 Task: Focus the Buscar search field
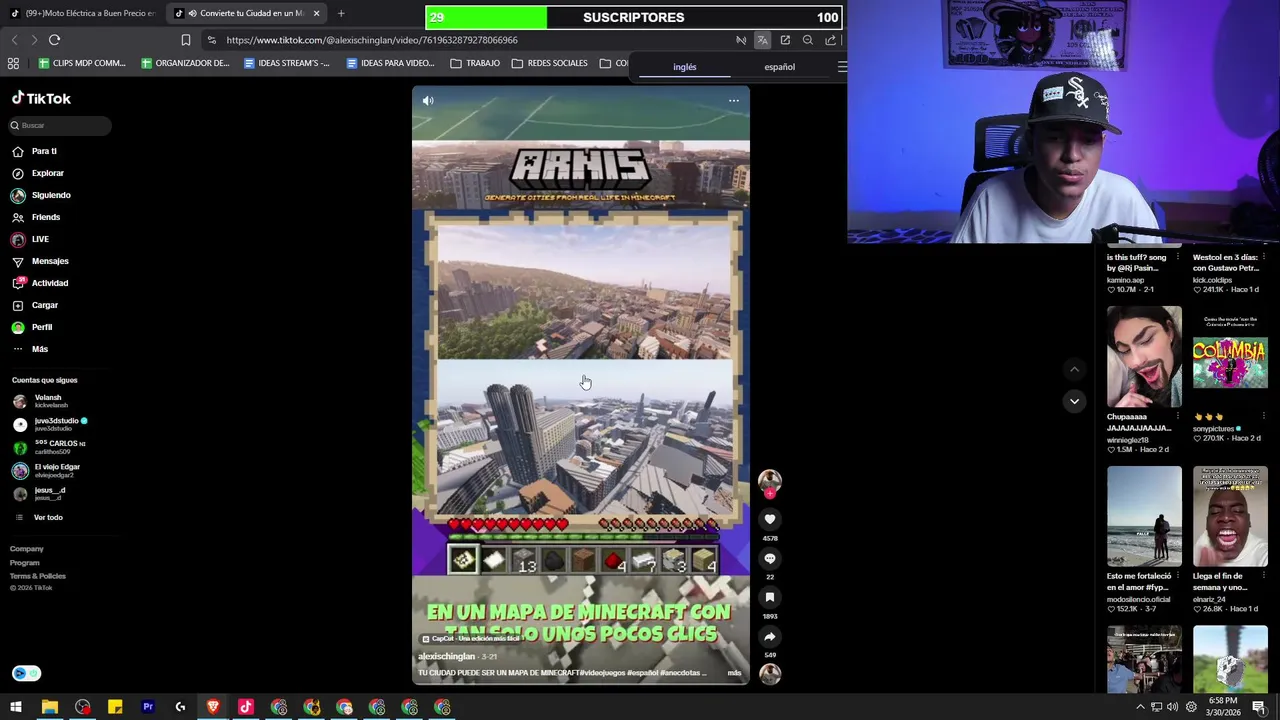[60, 125]
